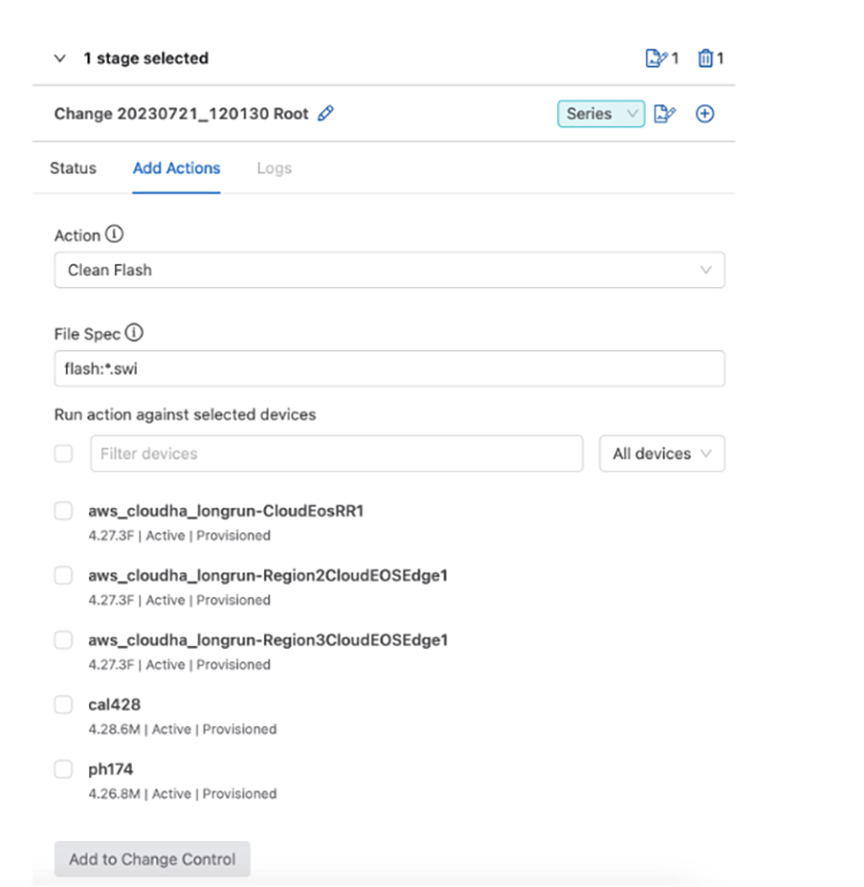Open the Action info tooltip icon

click(114, 234)
